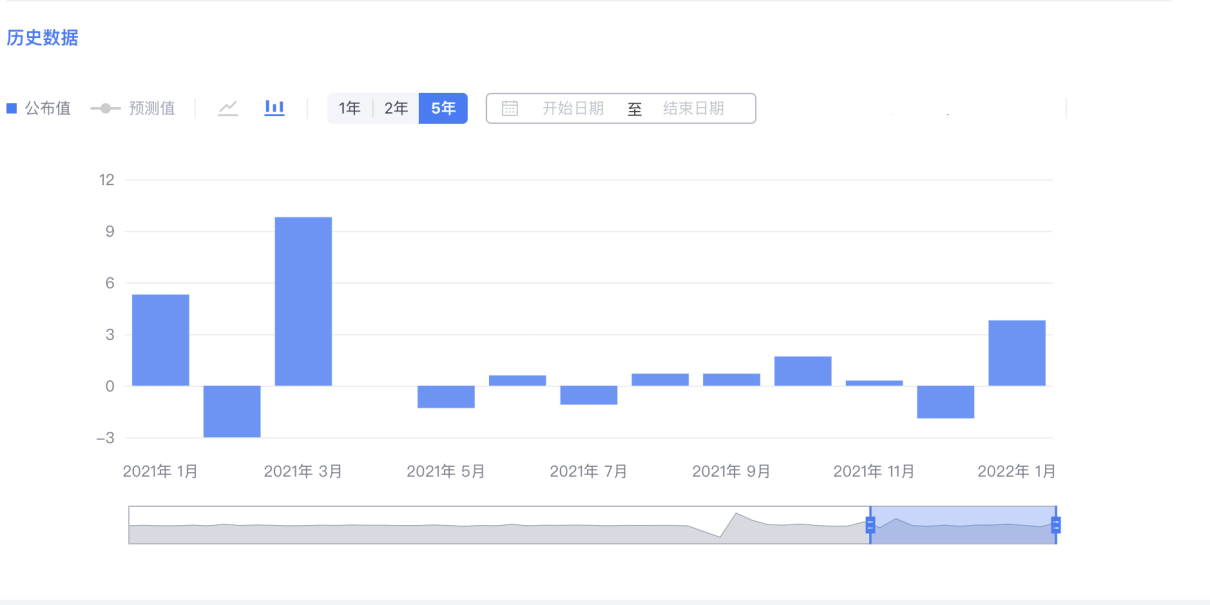
Task: Toggle the 公布值 legend series
Action: [39, 108]
